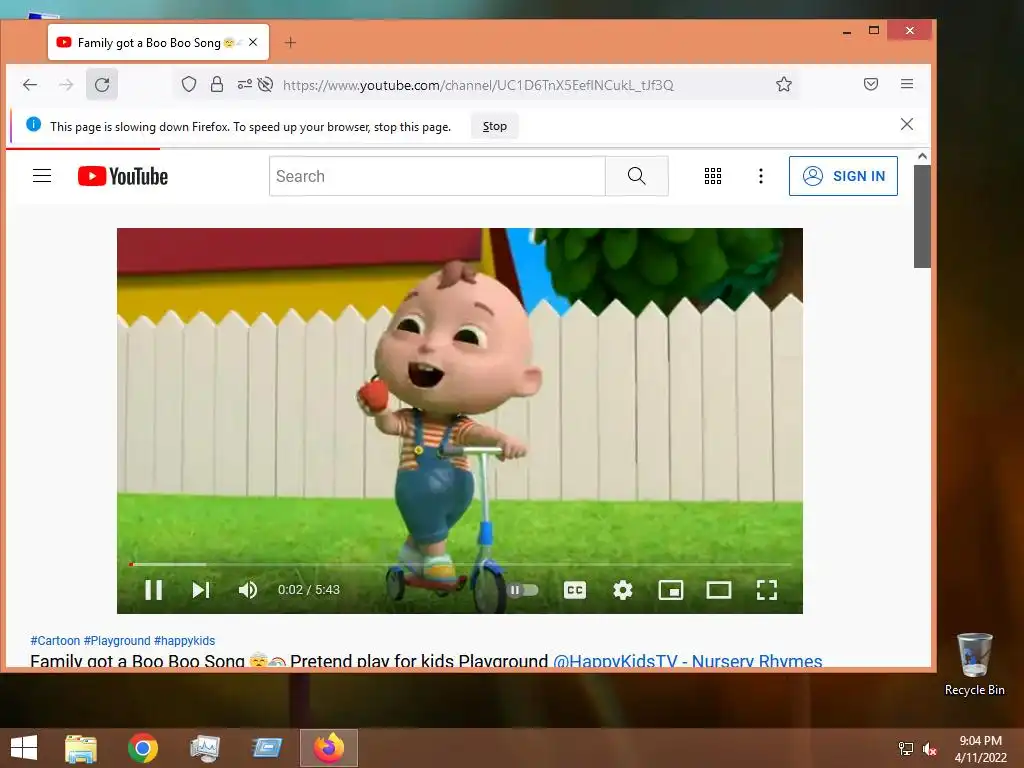Screen dimensions: 1024x768
Task: Select the Recycle Bin desktop icon
Action: 974,664
